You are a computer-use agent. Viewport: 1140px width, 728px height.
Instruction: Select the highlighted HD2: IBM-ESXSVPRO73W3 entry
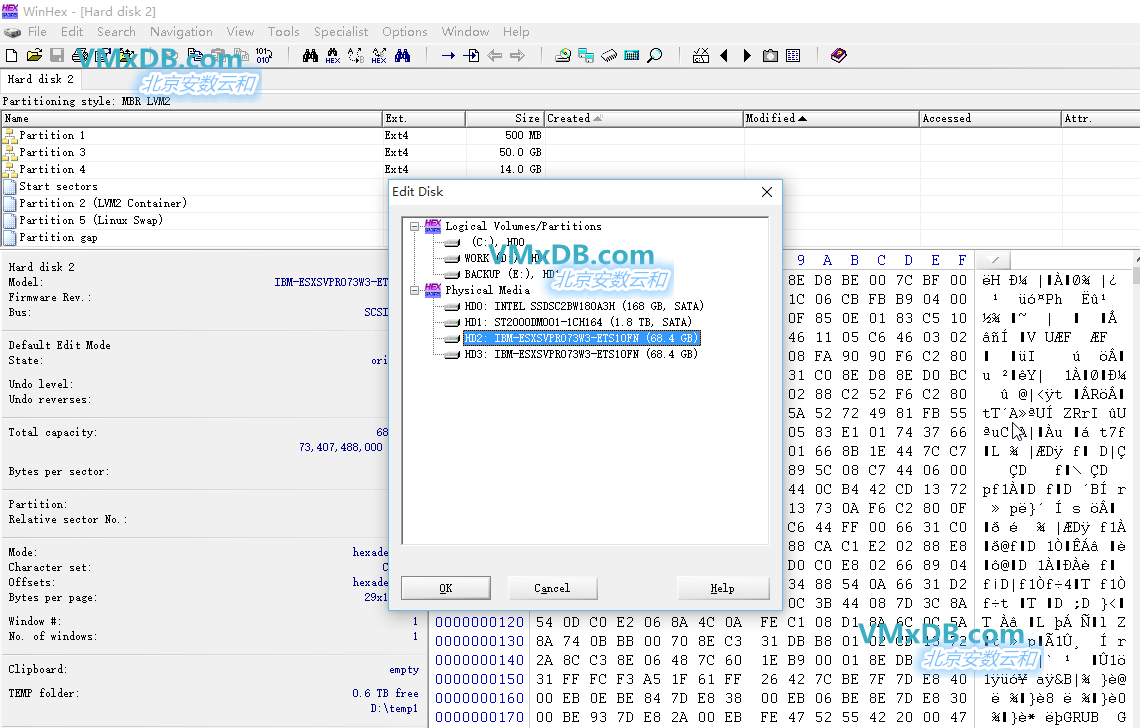(582, 338)
